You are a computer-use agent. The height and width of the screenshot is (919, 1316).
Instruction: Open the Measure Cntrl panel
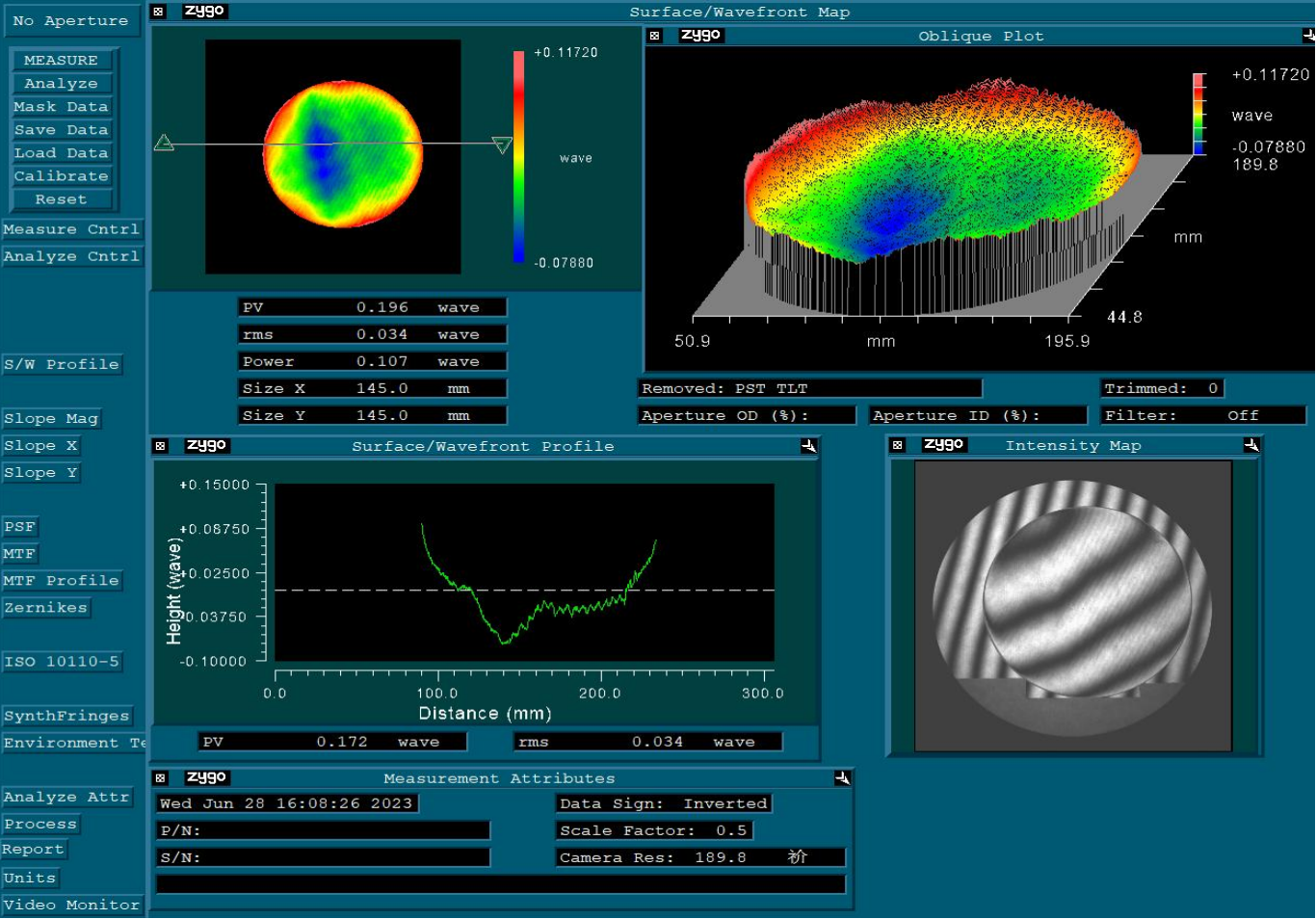point(72,229)
